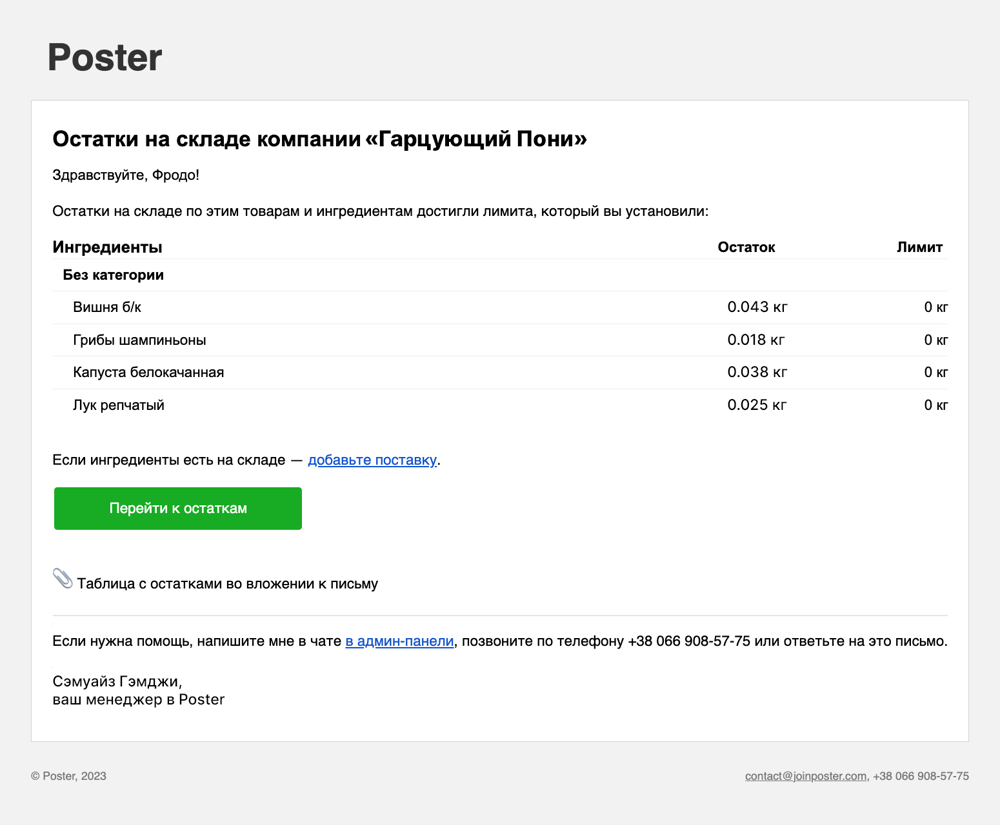Follow the «в админ-панели» link
The height and width of the screenshot is (825, 1000).
pos(399,641)
